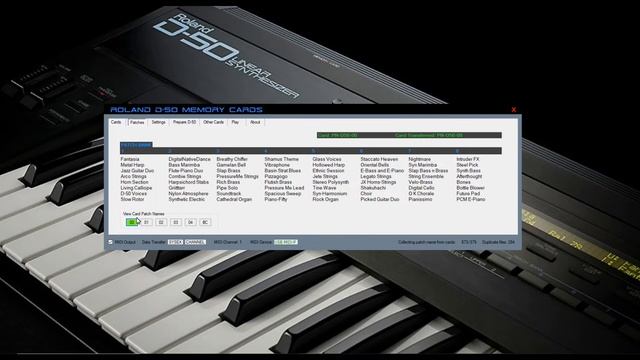The image size is (640, 360).
Task: Select the Bass Marimba patch
Action: (184, 165)
